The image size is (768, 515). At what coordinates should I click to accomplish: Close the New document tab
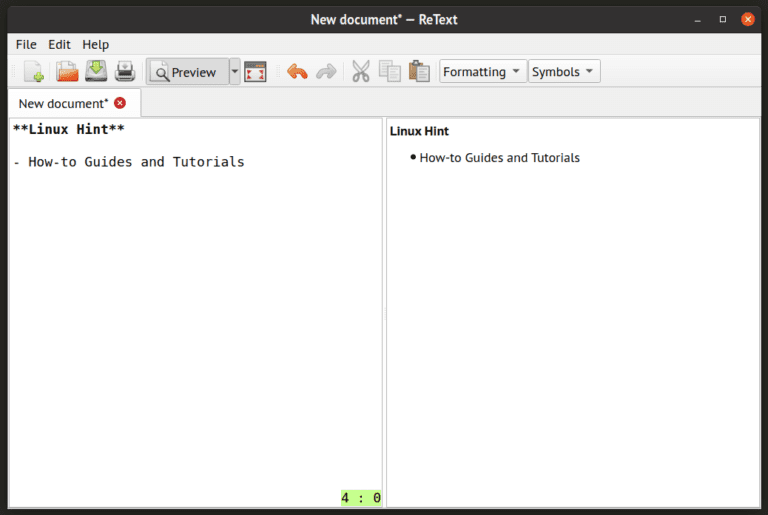tap(120, 103)
